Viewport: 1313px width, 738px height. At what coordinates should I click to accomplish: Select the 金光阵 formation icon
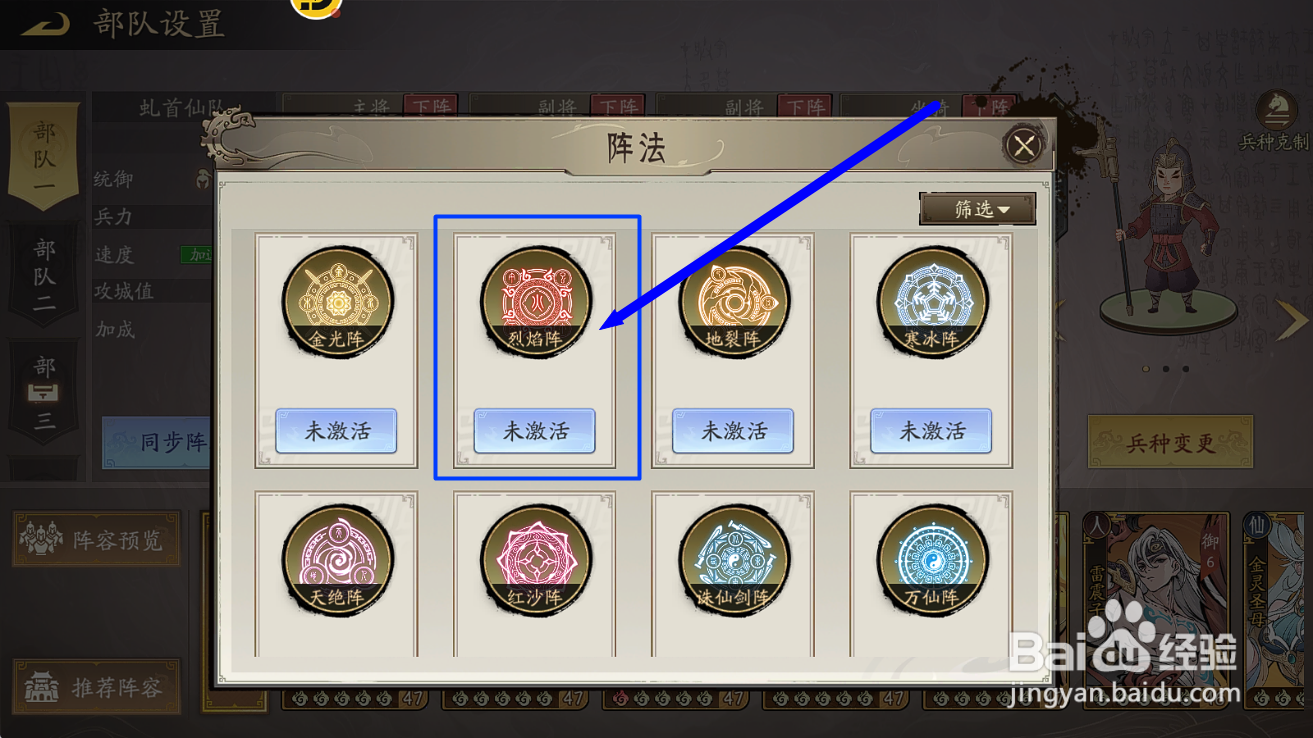337,301
